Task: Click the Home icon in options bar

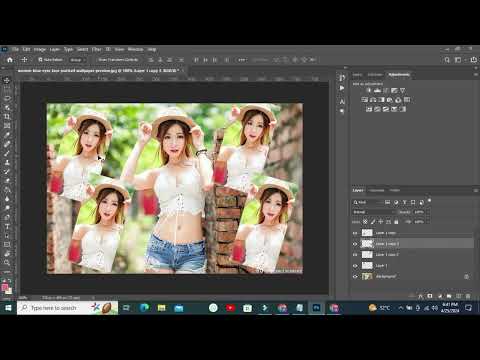Action: (x=10, y=60)
